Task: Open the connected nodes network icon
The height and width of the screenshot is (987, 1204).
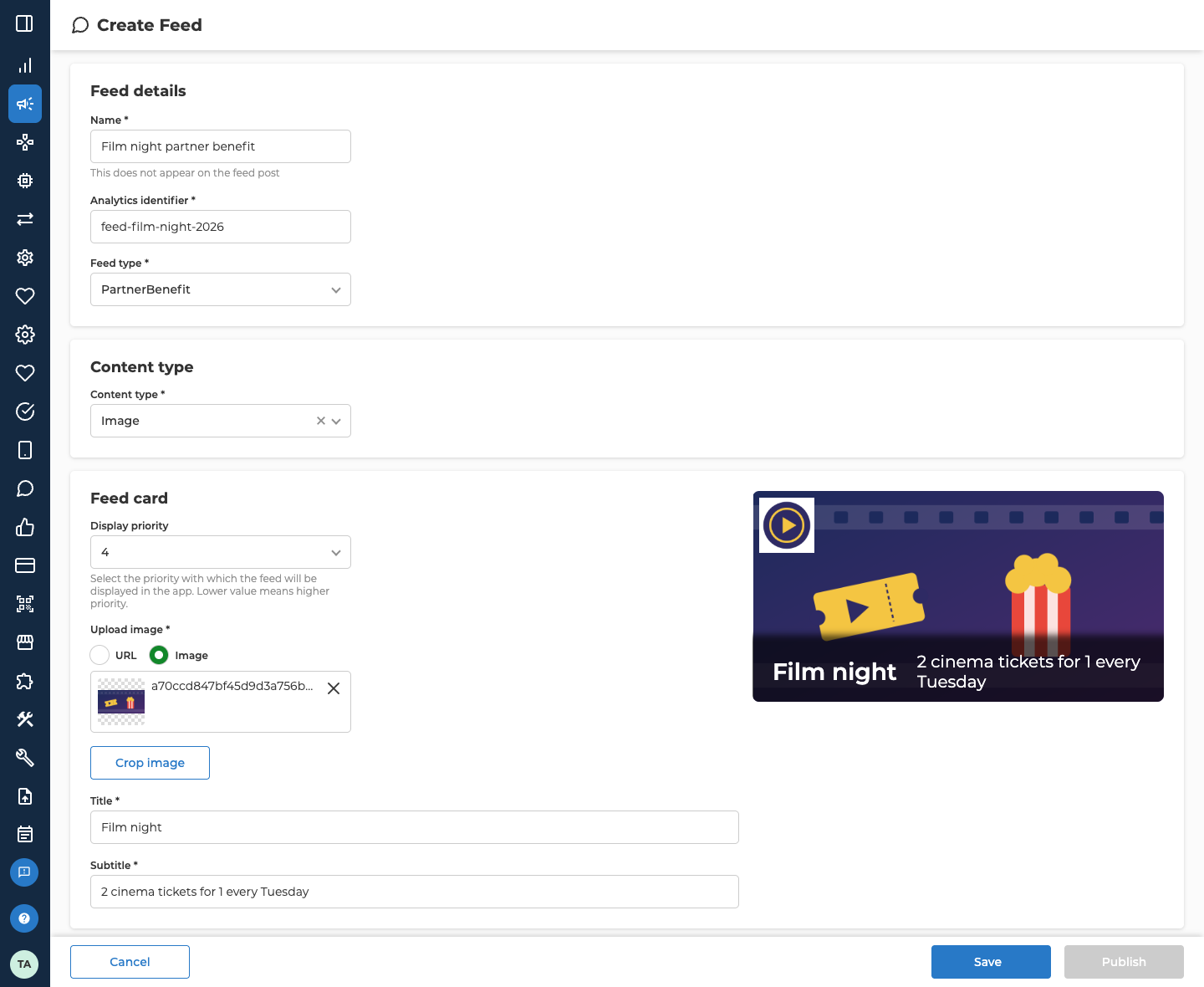Action: point(25,142)
